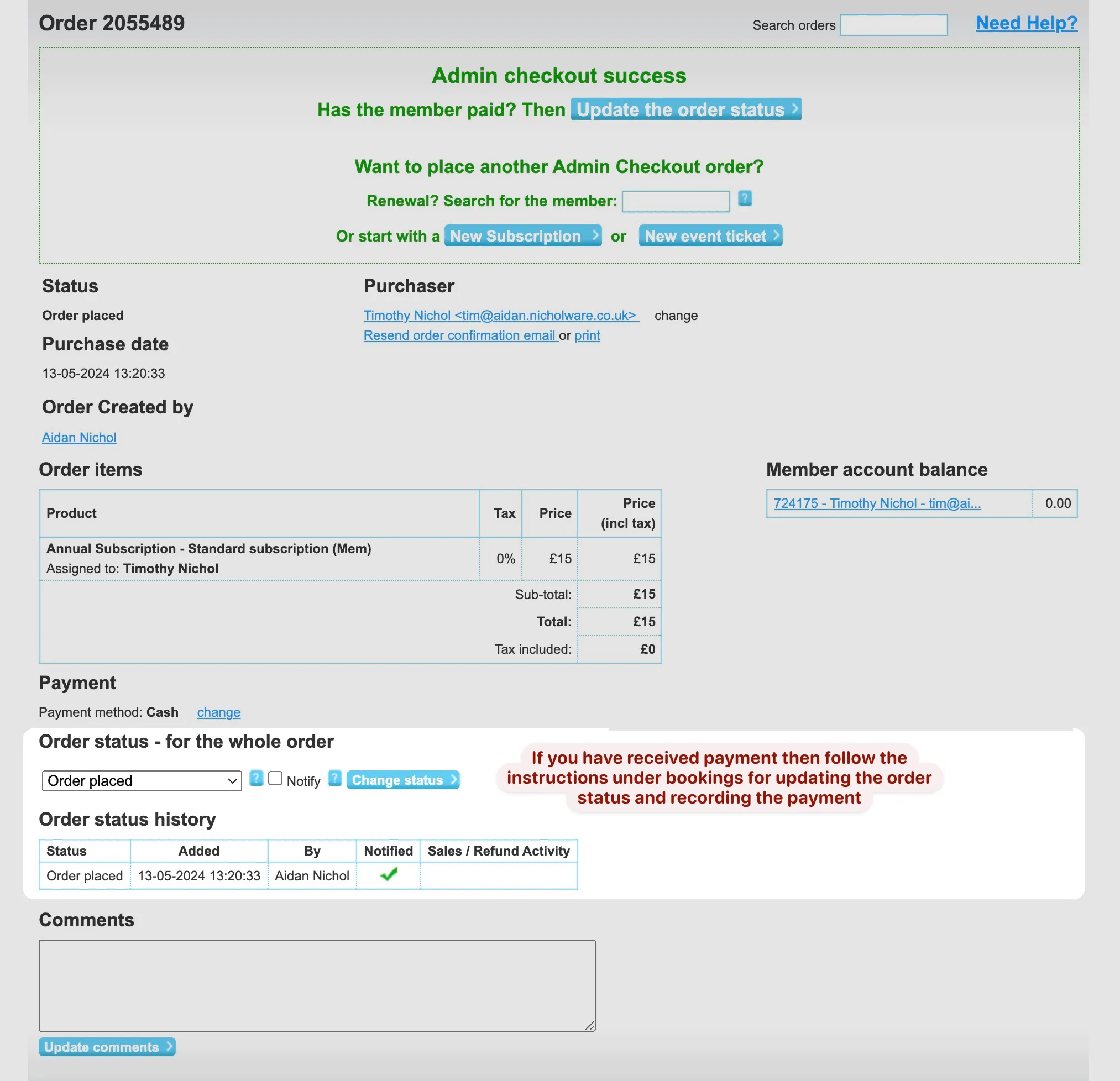1120x1081 pixels.
Task: Click 'change' link next to purchaser name
Action: (x=675, y=315)
